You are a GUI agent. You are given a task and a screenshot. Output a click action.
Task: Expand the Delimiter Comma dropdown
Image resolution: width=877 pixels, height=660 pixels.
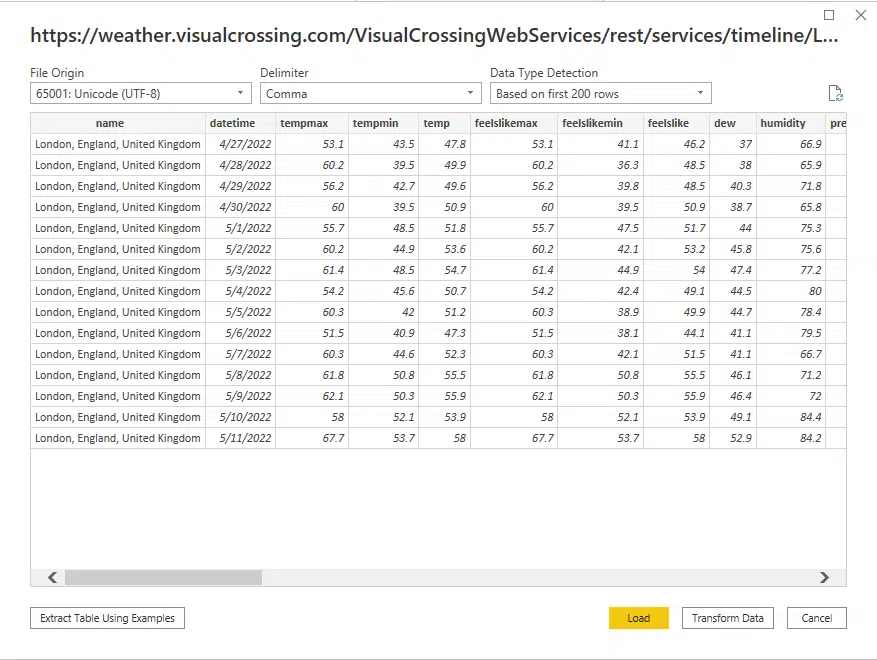tap(371, 94)
